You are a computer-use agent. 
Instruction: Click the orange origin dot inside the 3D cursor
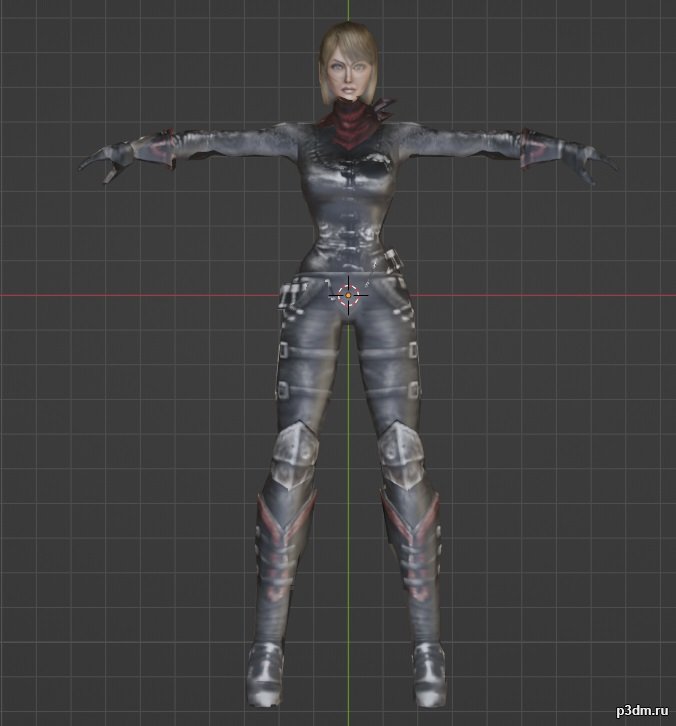click(348, 294)
